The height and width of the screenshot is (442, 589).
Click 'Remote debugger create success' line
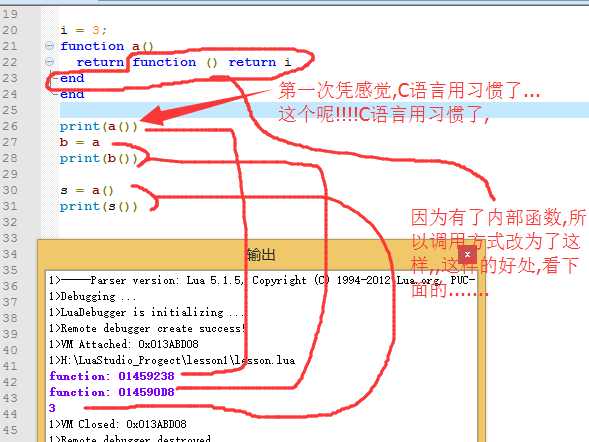click(147, 328)
